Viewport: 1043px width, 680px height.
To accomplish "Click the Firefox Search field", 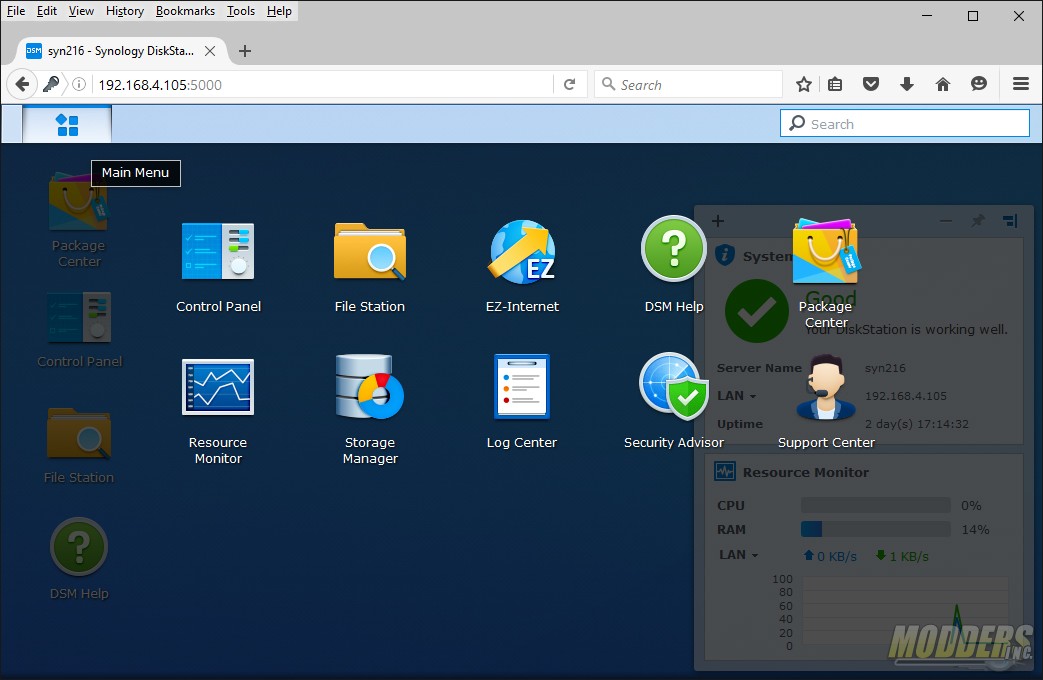I will [688, 85].
